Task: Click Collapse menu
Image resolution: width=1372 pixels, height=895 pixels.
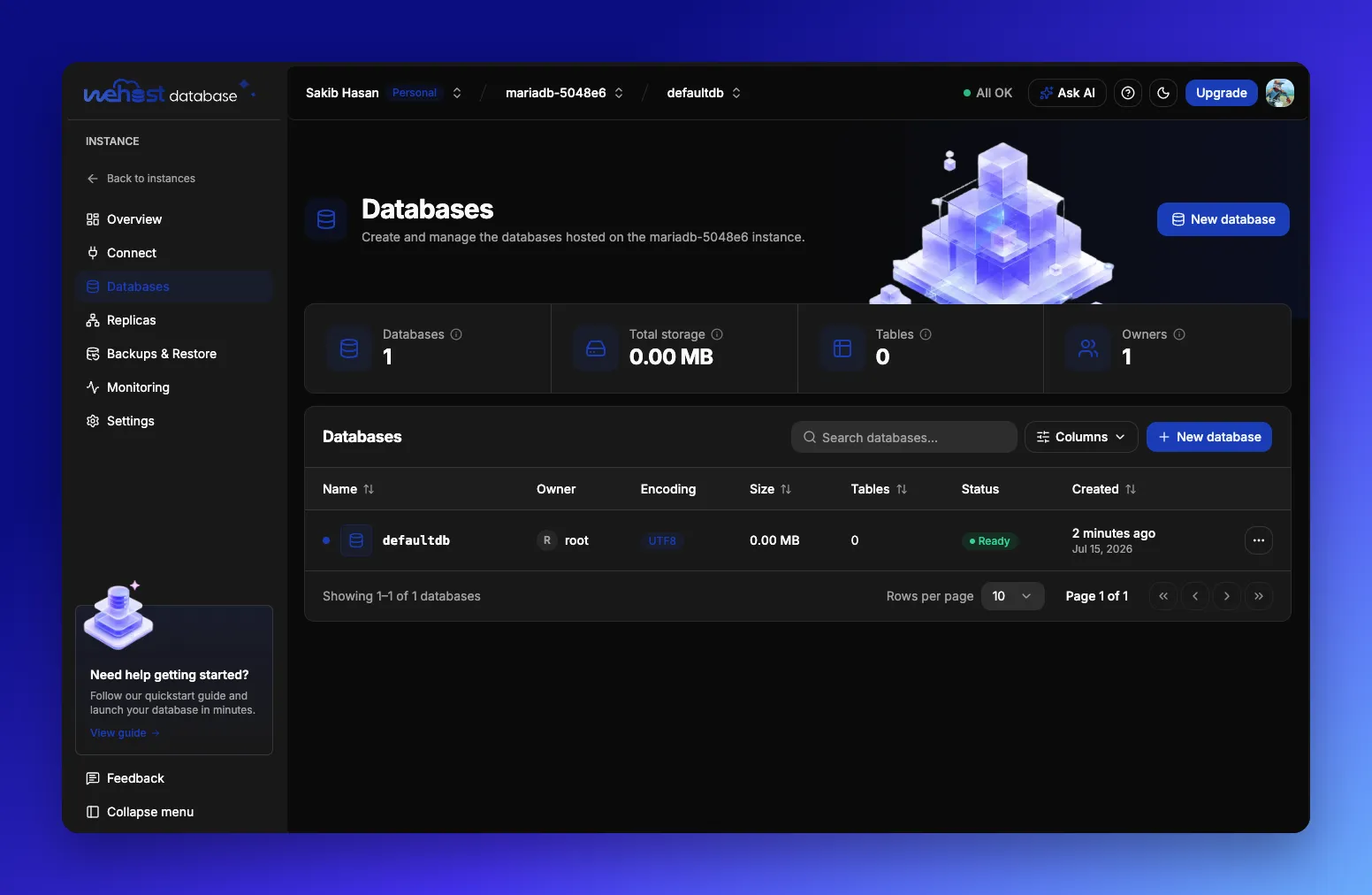Action: pyautogui.click(x=174, y=812)
